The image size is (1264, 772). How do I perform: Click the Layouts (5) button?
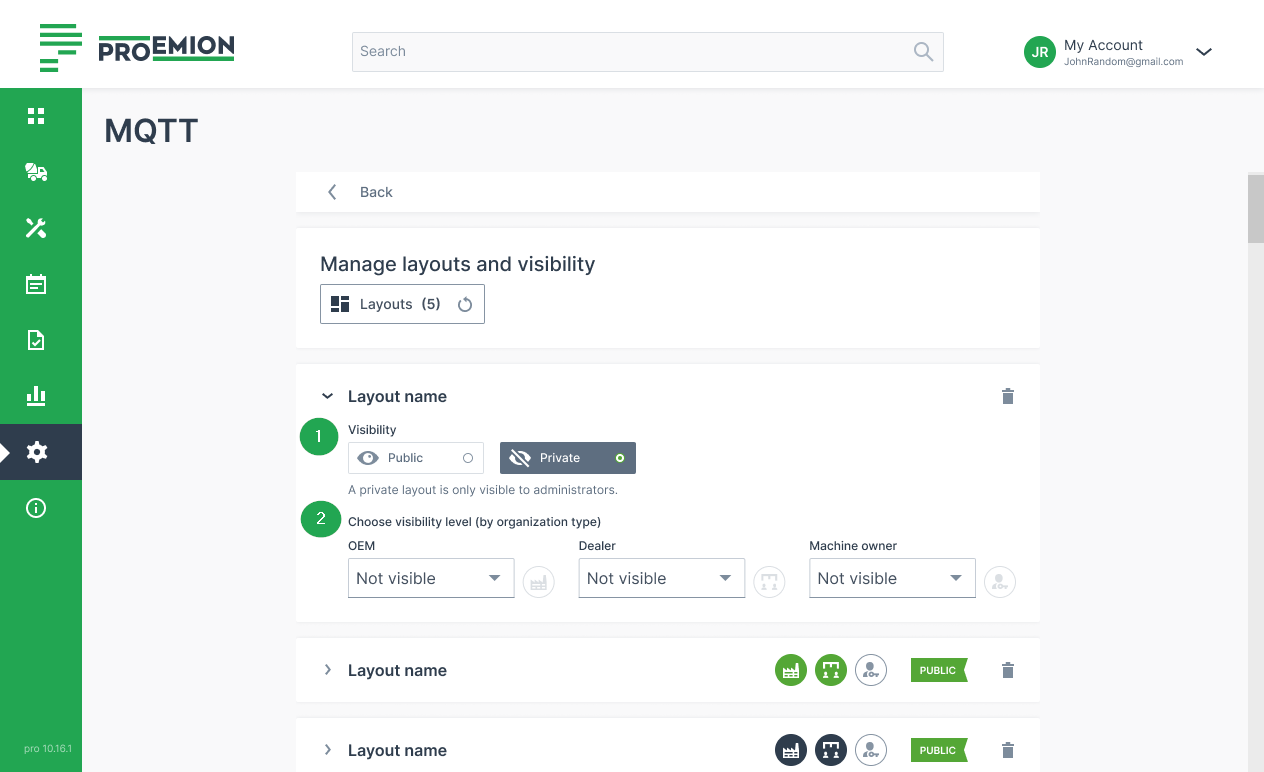point(402,304)
